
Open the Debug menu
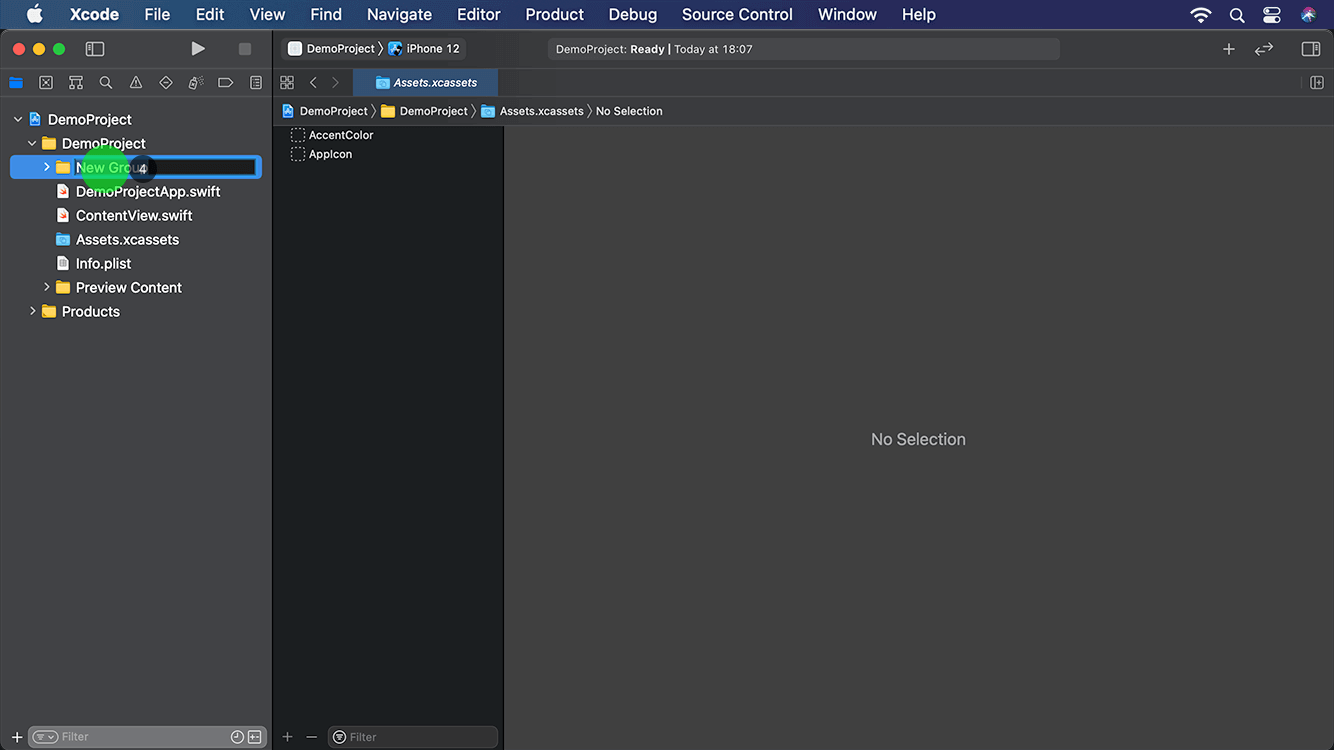(633, 14)
